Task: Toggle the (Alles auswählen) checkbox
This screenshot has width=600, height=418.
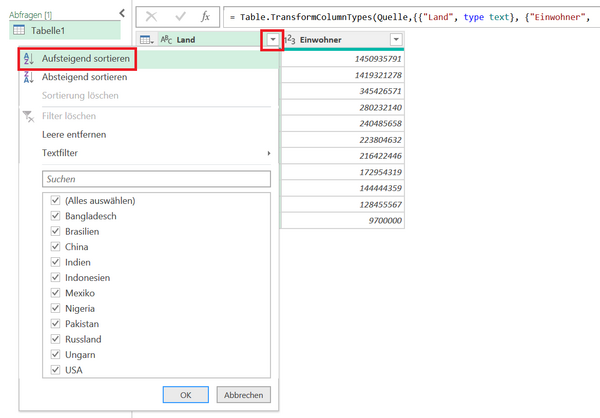Action: tap(54, 201)
